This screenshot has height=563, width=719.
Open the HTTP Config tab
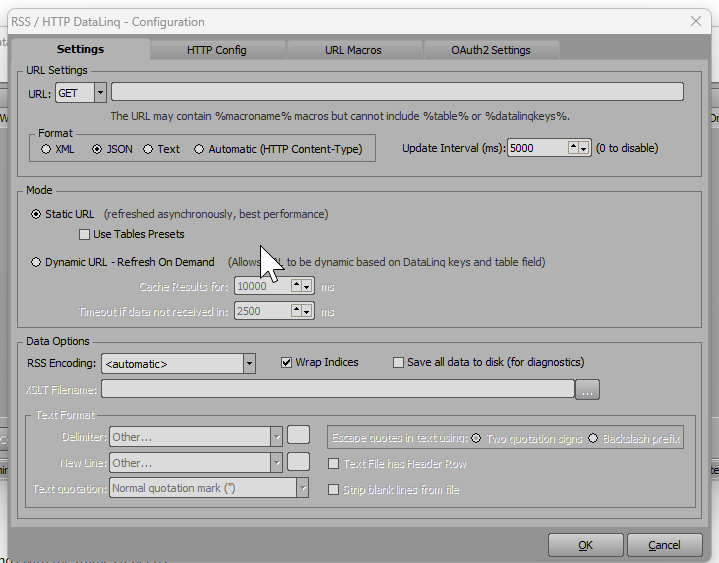pos(216,50)
